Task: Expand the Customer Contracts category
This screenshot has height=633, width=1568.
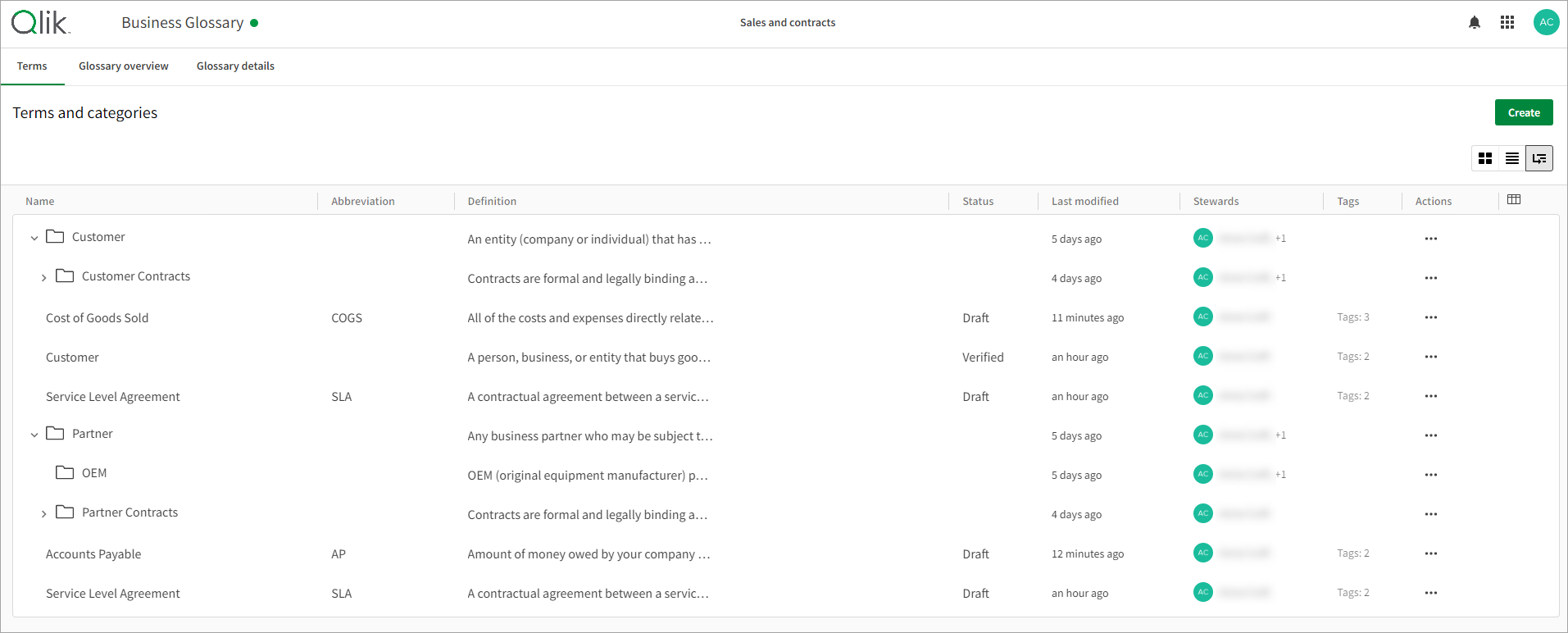Action: [44, 278]
